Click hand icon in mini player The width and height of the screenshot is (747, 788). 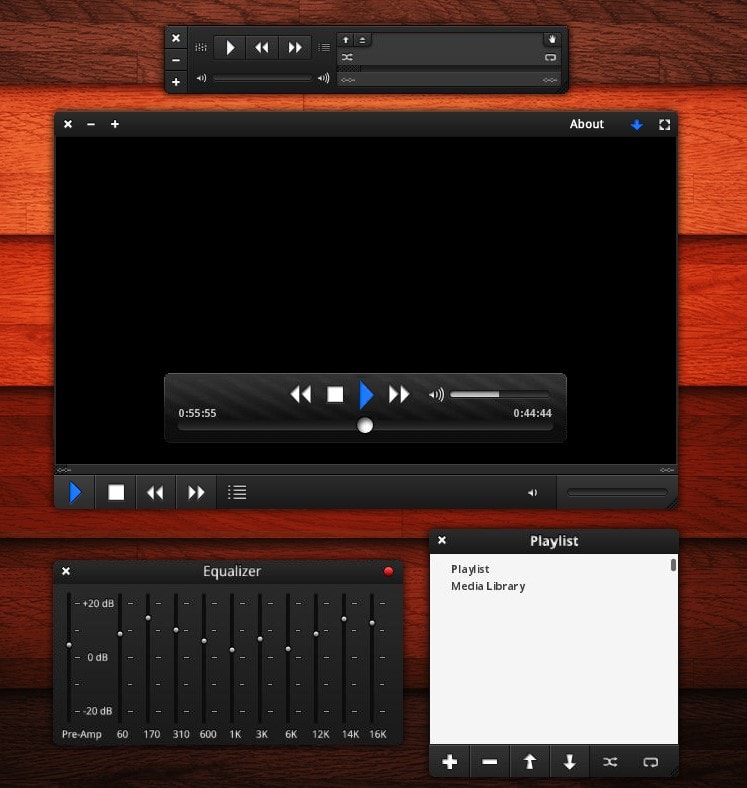[x=551, y=39]
